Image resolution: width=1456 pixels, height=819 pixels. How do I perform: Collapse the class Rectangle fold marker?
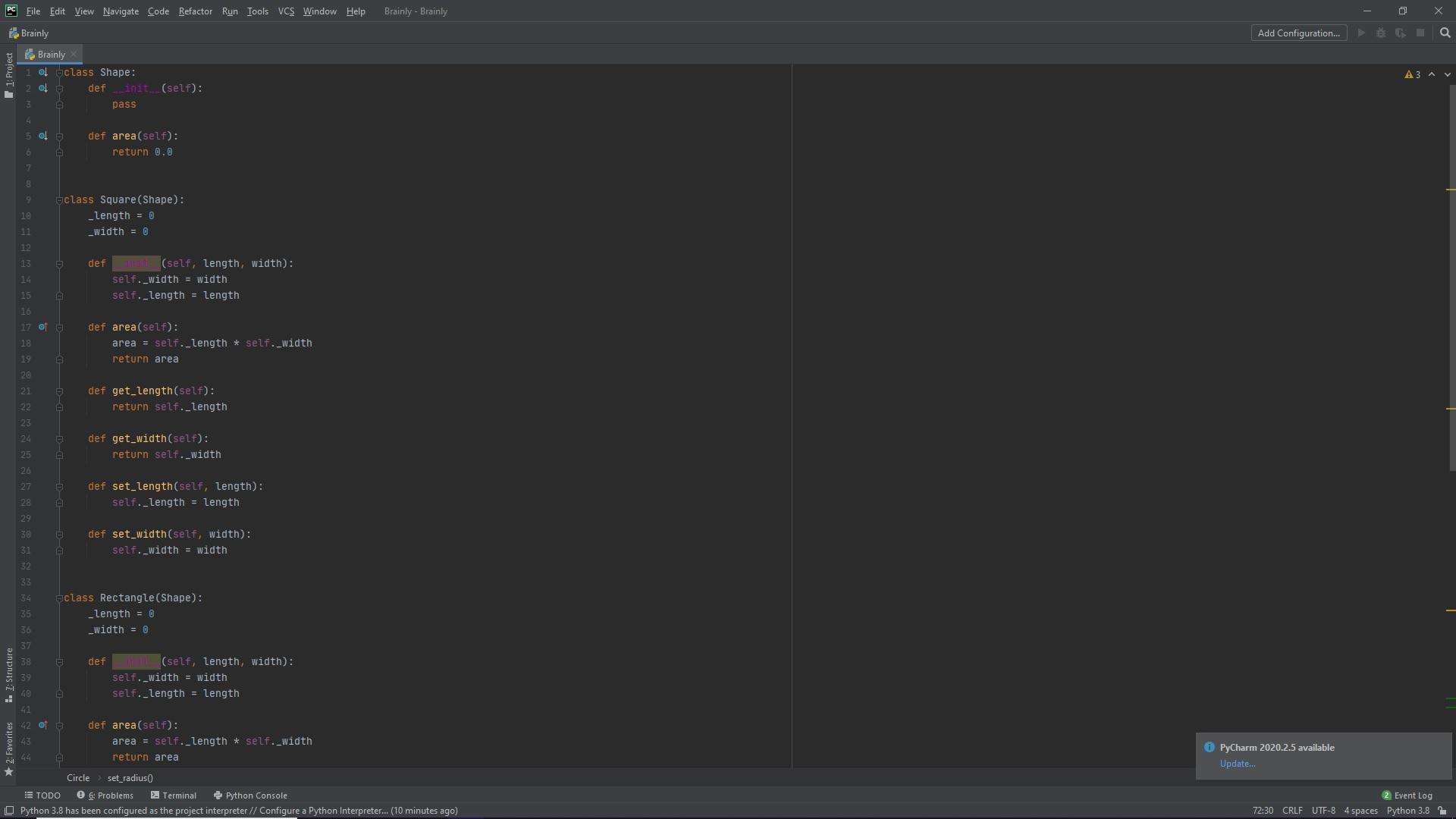click(59, 598)
